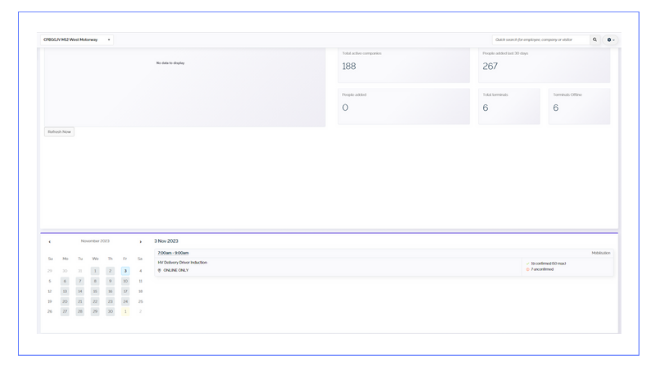Select Sunday 12 in the calendar
Screen dimensions: 654x373
(50, 291)
